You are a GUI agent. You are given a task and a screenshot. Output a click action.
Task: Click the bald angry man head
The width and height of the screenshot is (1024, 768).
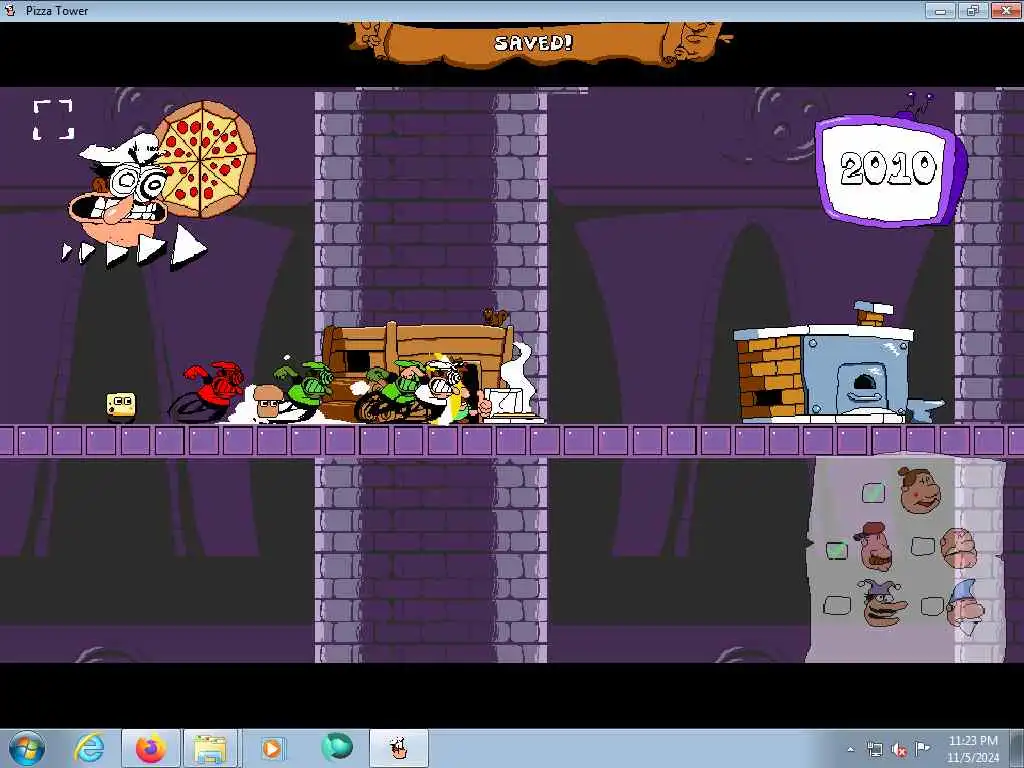point(959,548)
